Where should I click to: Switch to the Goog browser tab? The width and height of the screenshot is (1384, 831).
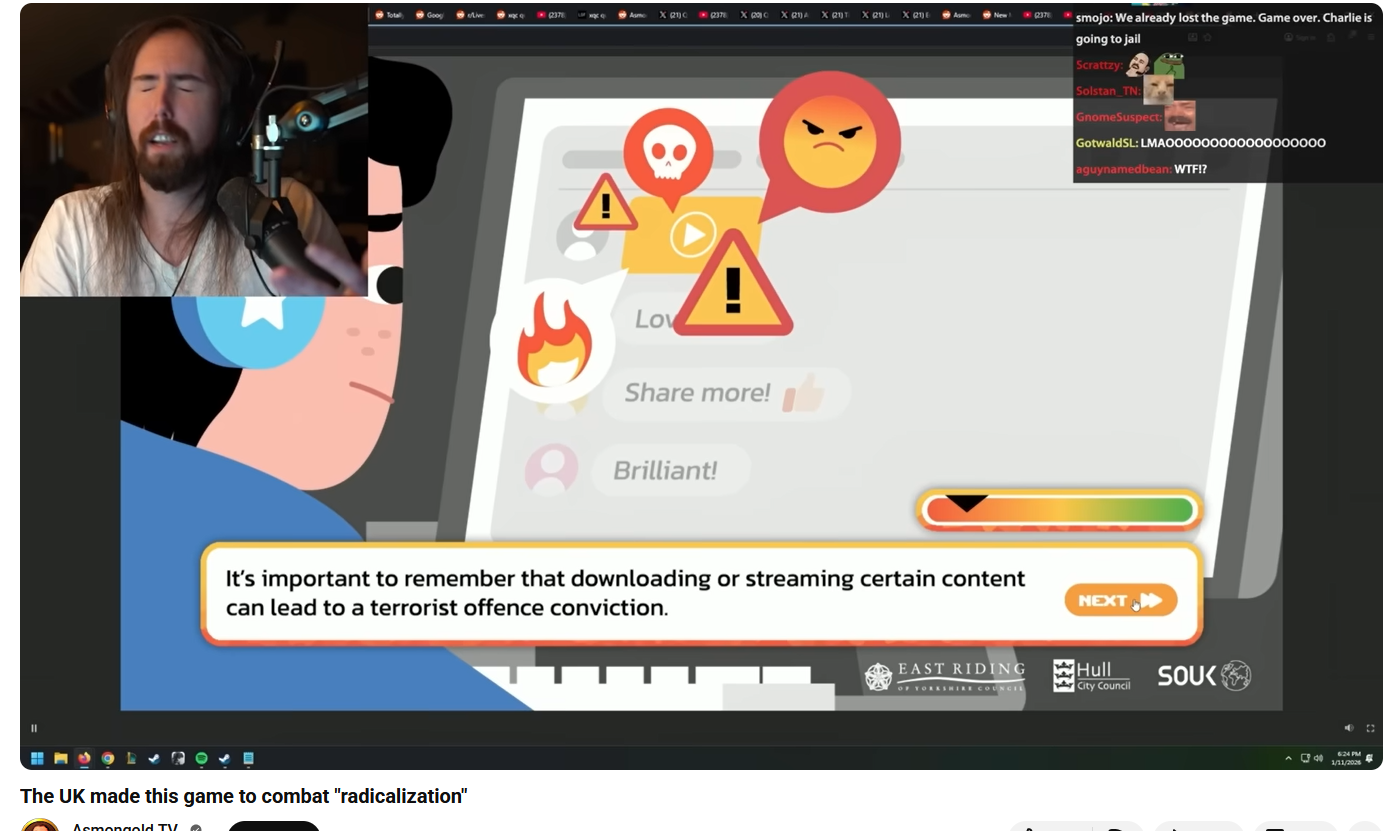pos(430,15)
